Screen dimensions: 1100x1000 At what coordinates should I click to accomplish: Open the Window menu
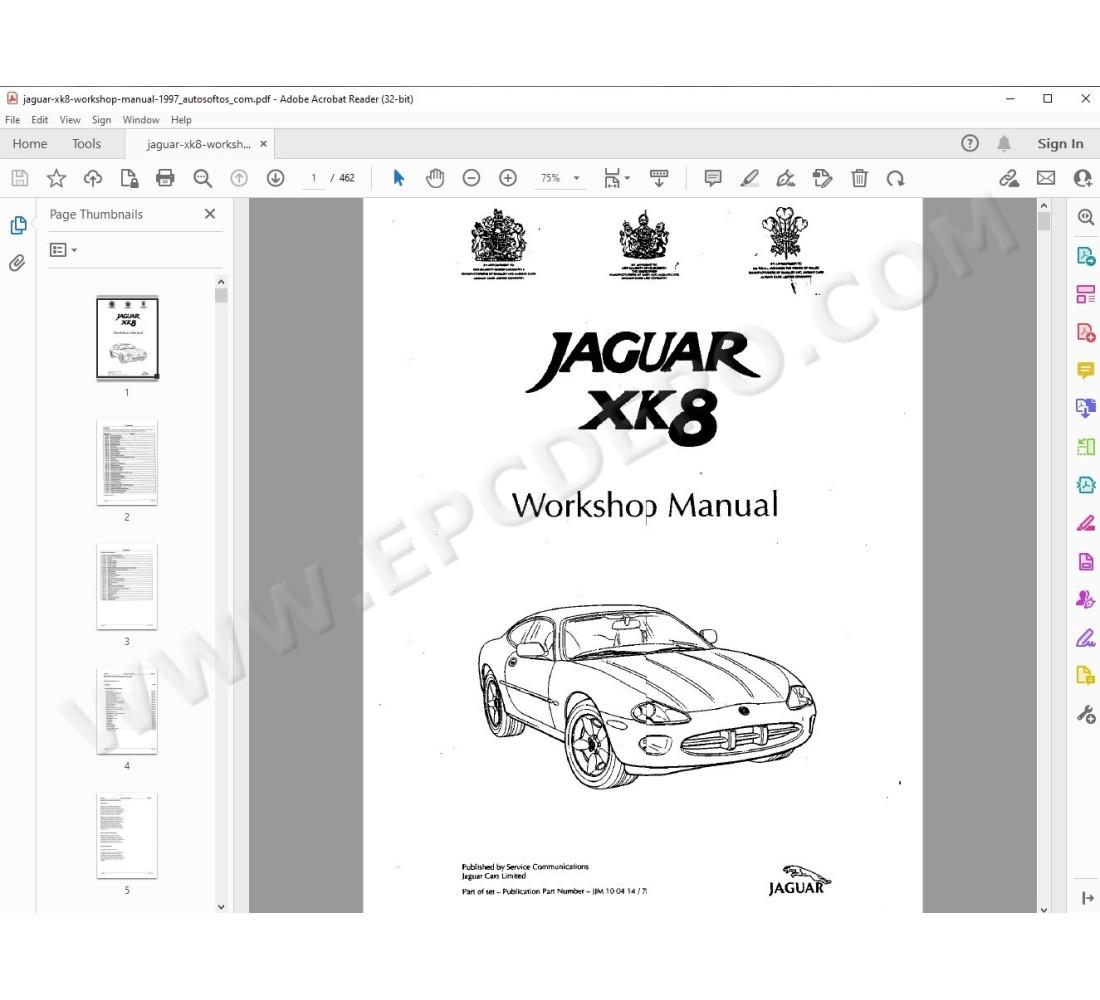tap(140, 120)
